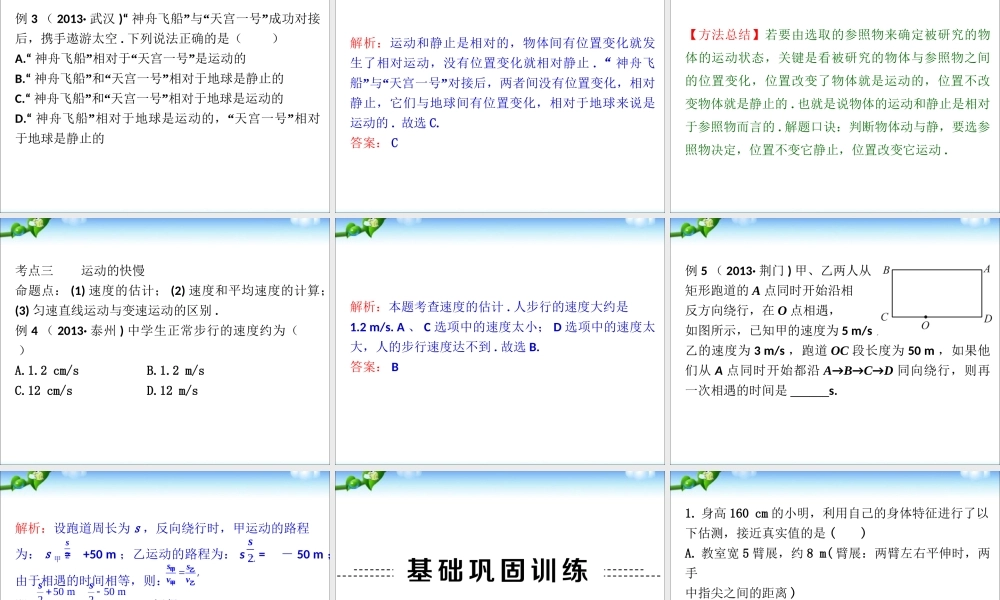Click the dashed divider beside 基础巩固训练

pos(370,576)
